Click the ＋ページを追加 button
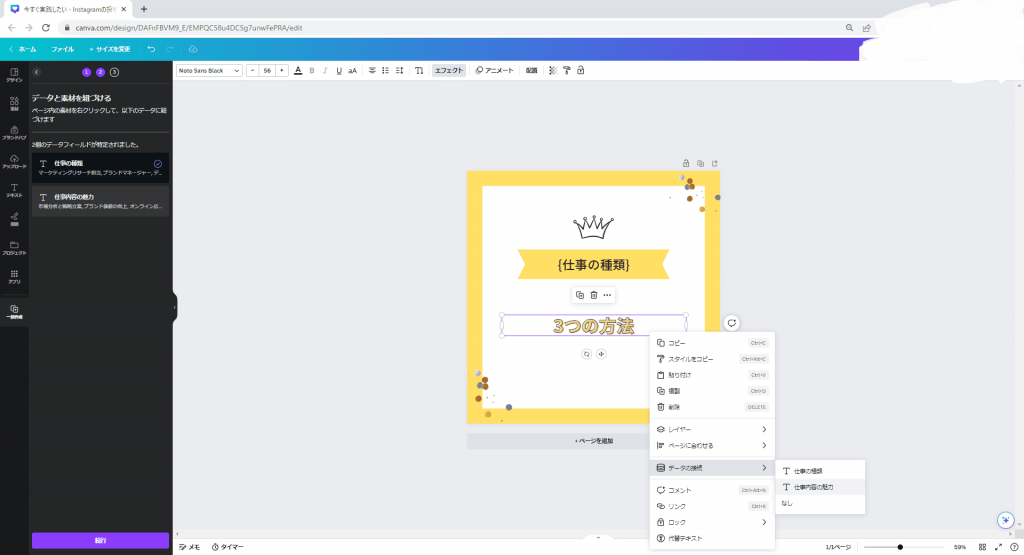 pyautogui.click(x=593, y=441)
